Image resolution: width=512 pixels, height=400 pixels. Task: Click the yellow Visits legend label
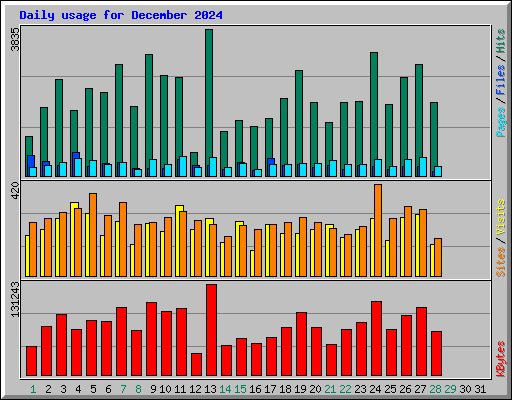[x=500, y=218]
